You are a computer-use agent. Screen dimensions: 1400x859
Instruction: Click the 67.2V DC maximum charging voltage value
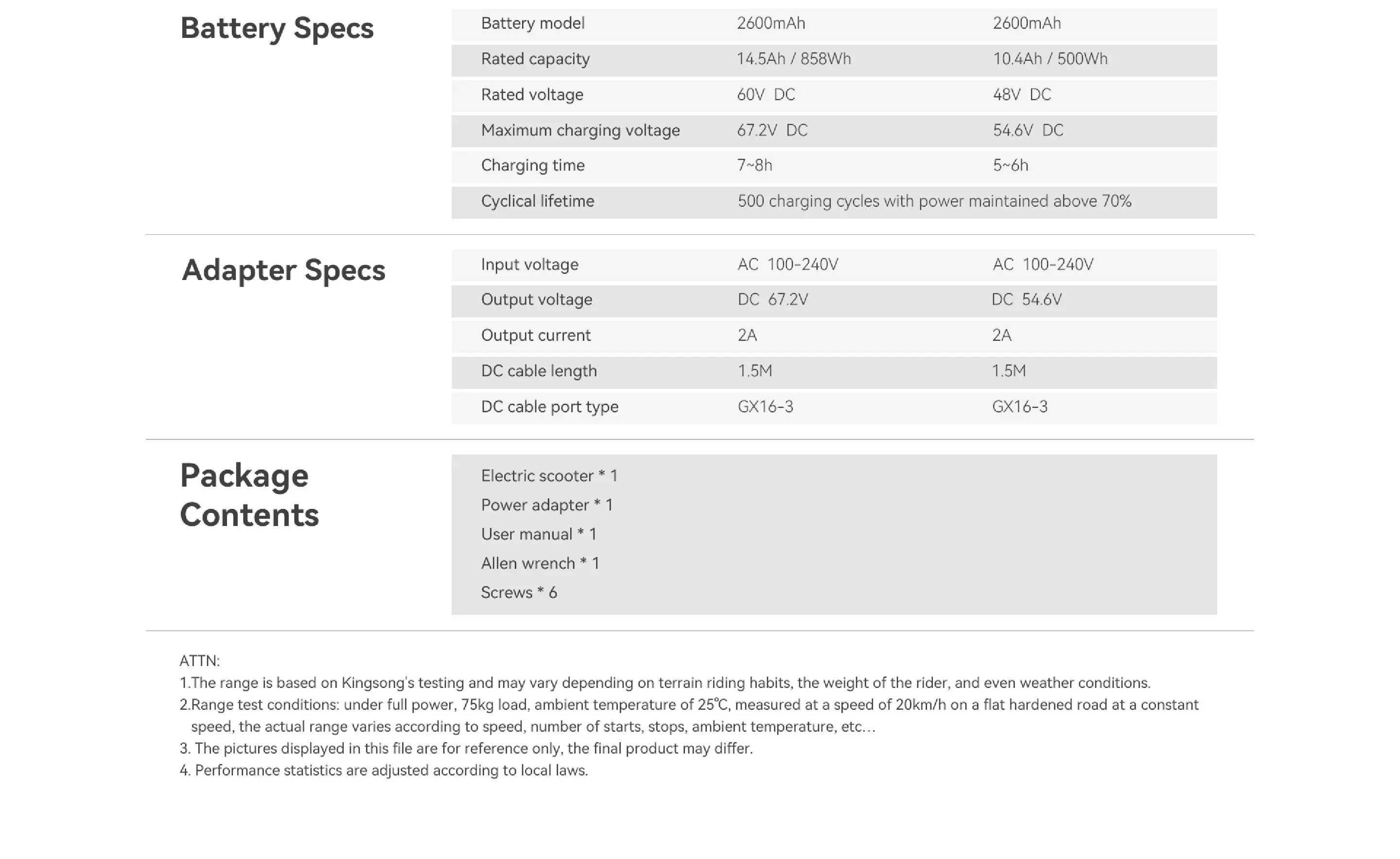tap(772, 130)
